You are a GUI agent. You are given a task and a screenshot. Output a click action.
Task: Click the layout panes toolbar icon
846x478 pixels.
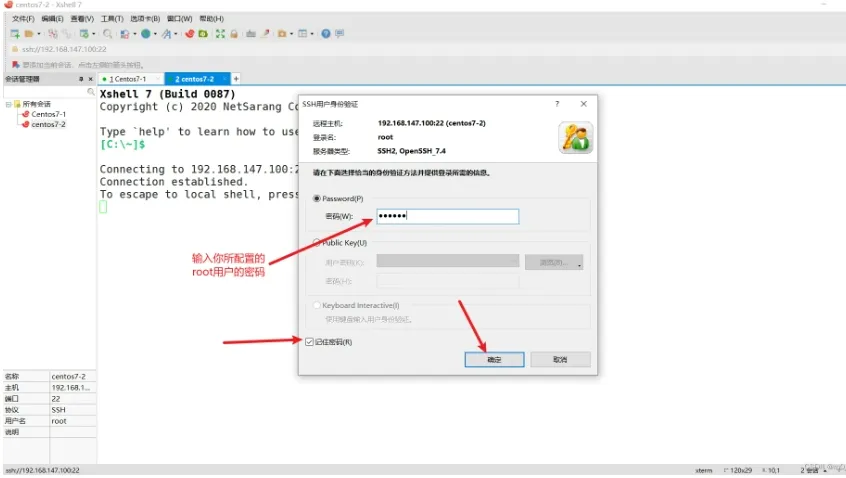(x=303, y=33)
